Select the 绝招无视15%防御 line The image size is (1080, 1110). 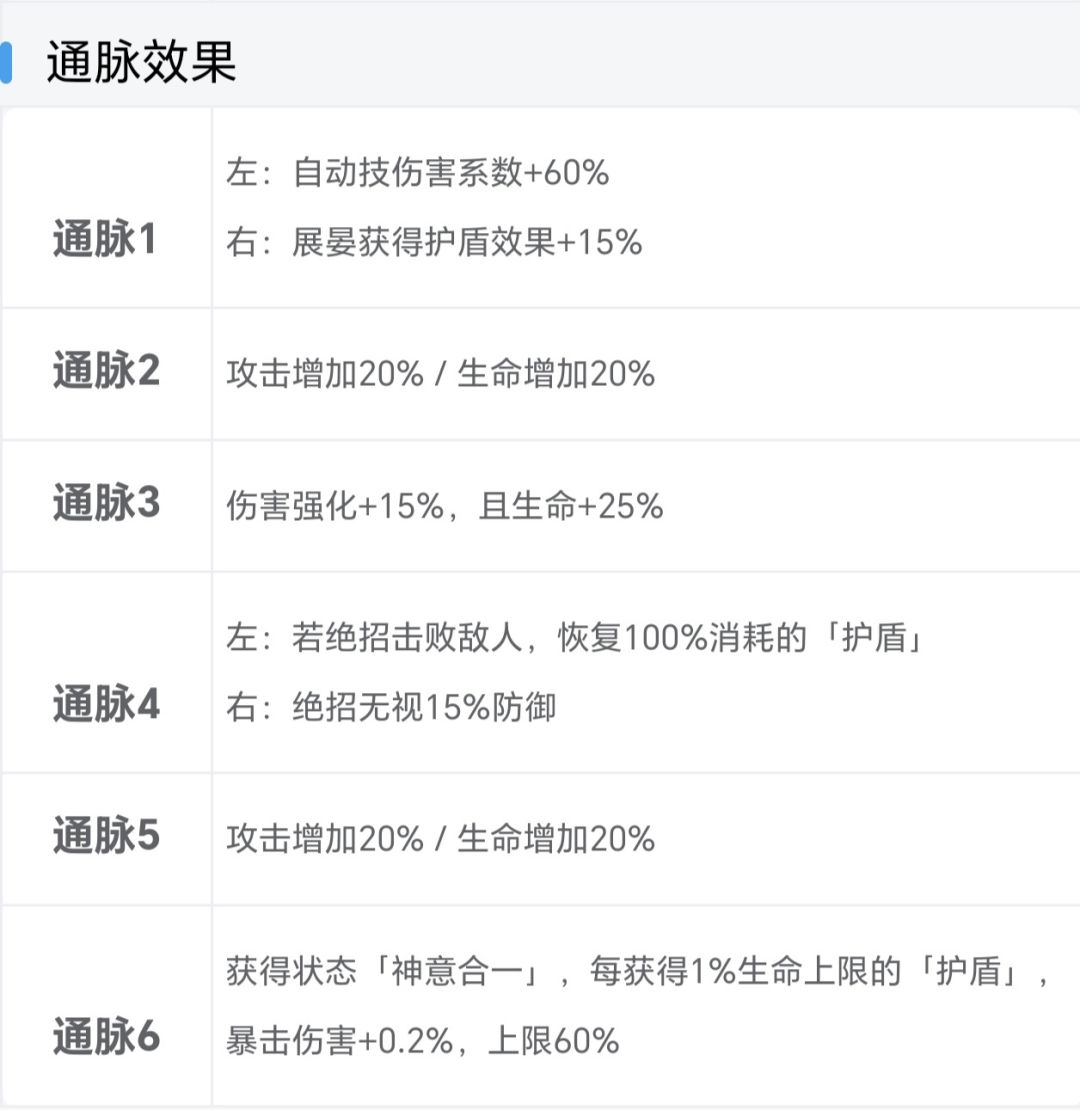tap(391, 708)
